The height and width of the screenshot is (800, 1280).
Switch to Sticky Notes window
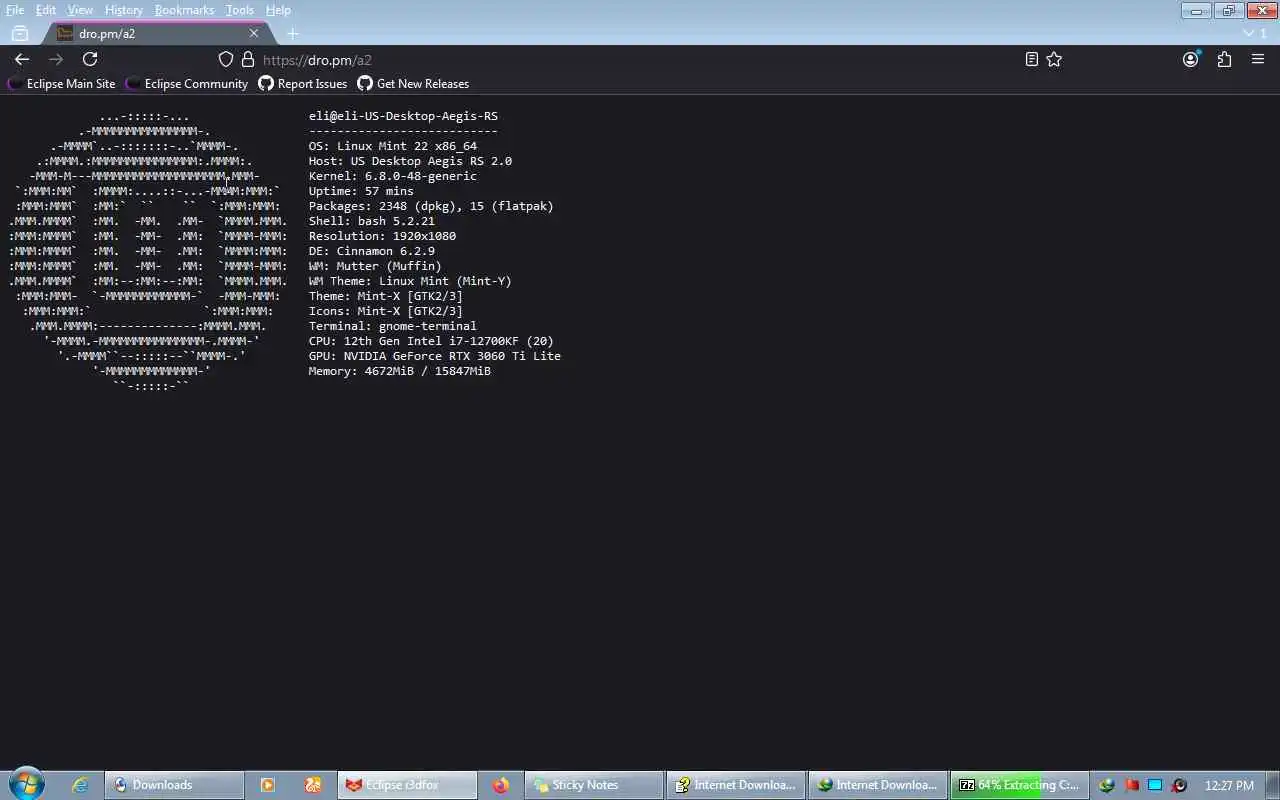tap(594, 785)
